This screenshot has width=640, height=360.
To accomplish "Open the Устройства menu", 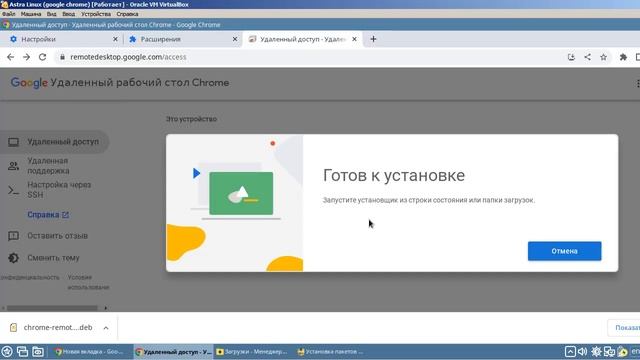I will point(96,14).
